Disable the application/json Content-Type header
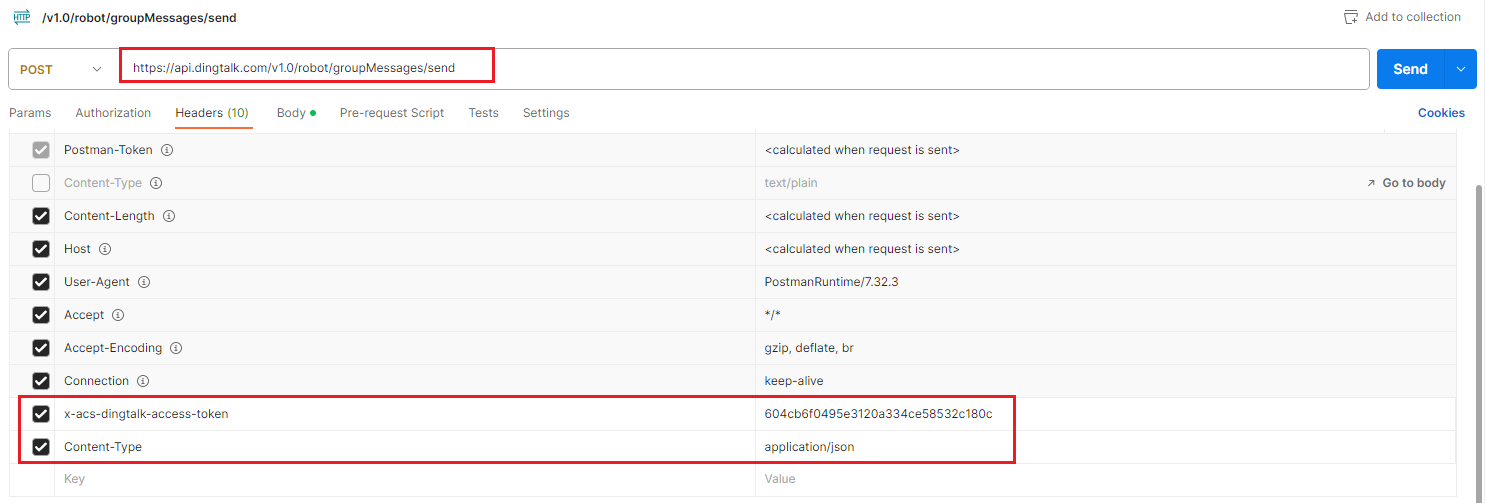This screenshot has width=1485, height=503. pos(41,447)
